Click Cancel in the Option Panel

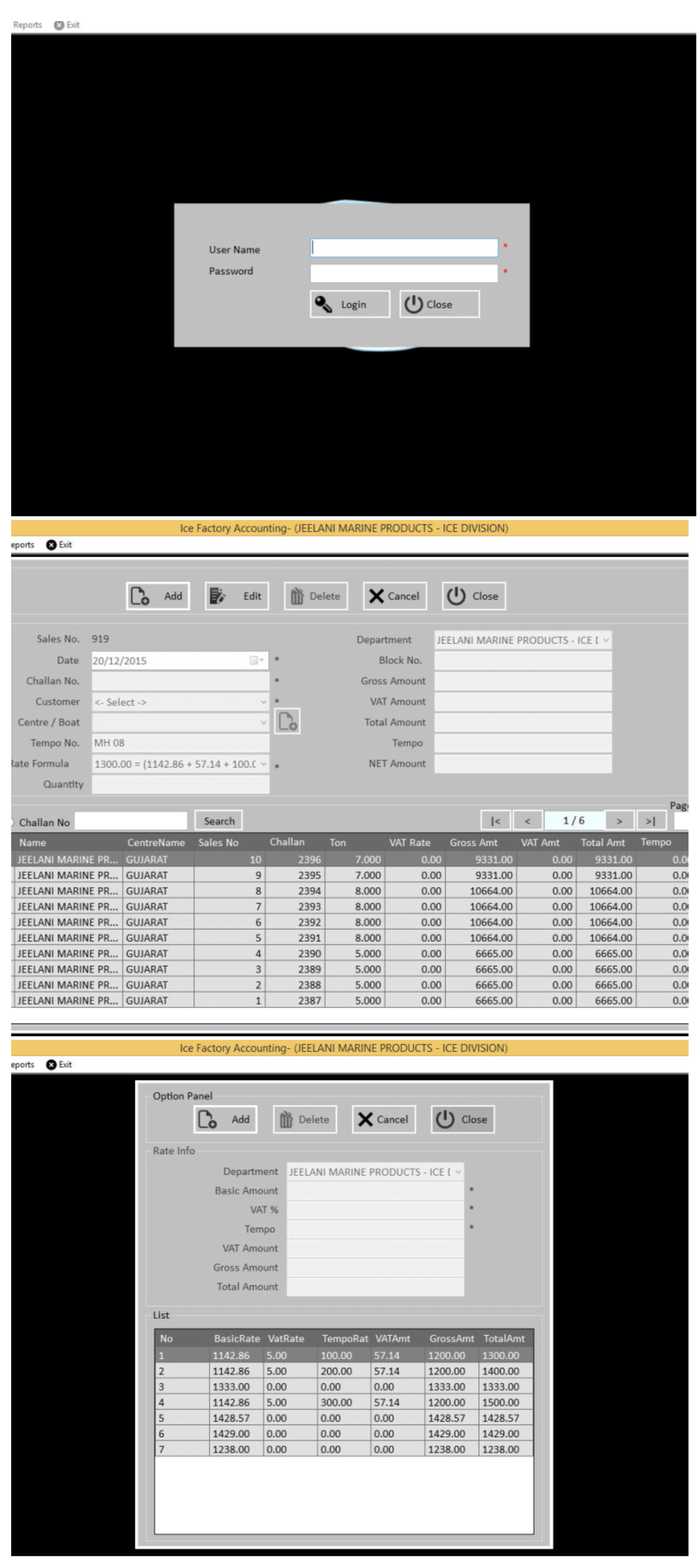(383, 1119)
